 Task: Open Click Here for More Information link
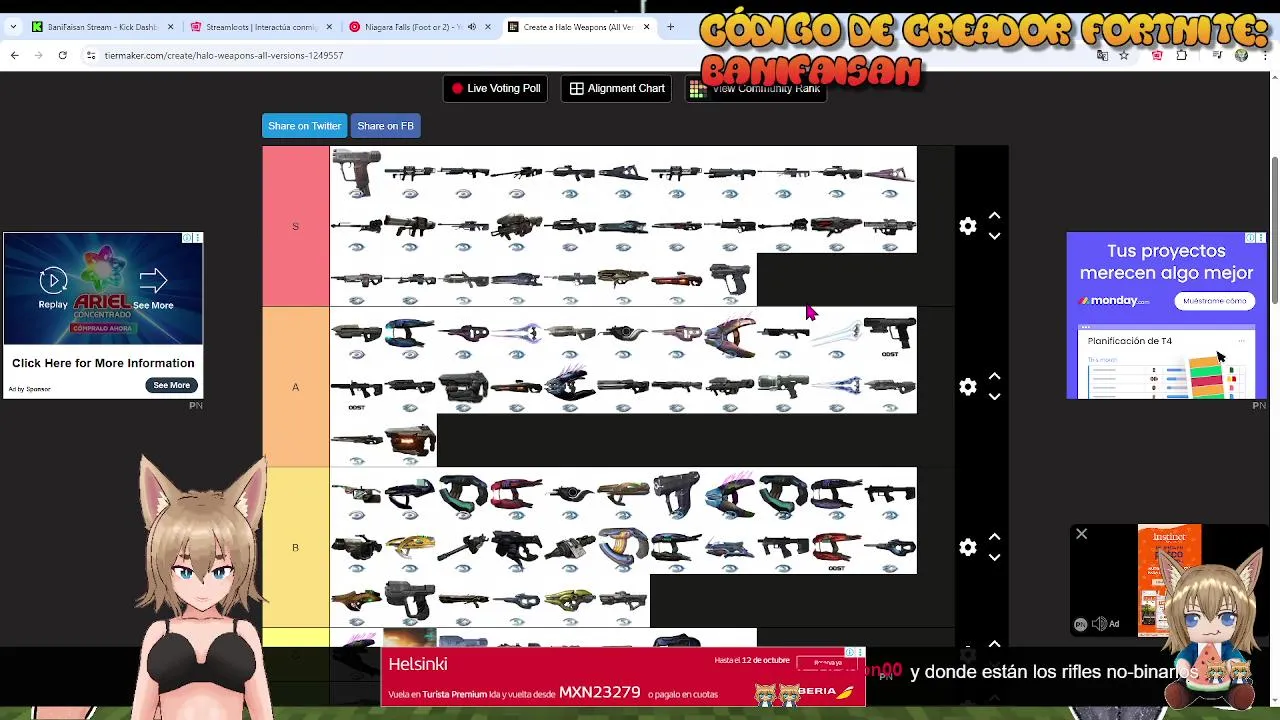click(103, 363)
